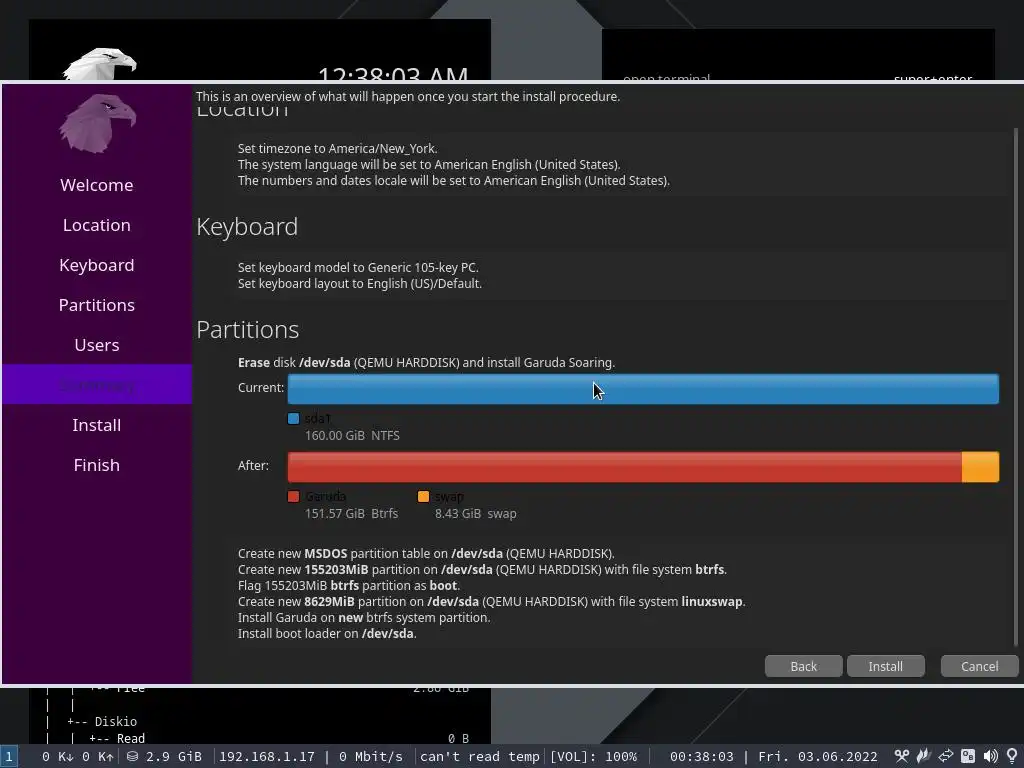Click workspace 1 indicator in status bar
The width and height of the screenshot is (1024, 768).
[x=8, y=756]
